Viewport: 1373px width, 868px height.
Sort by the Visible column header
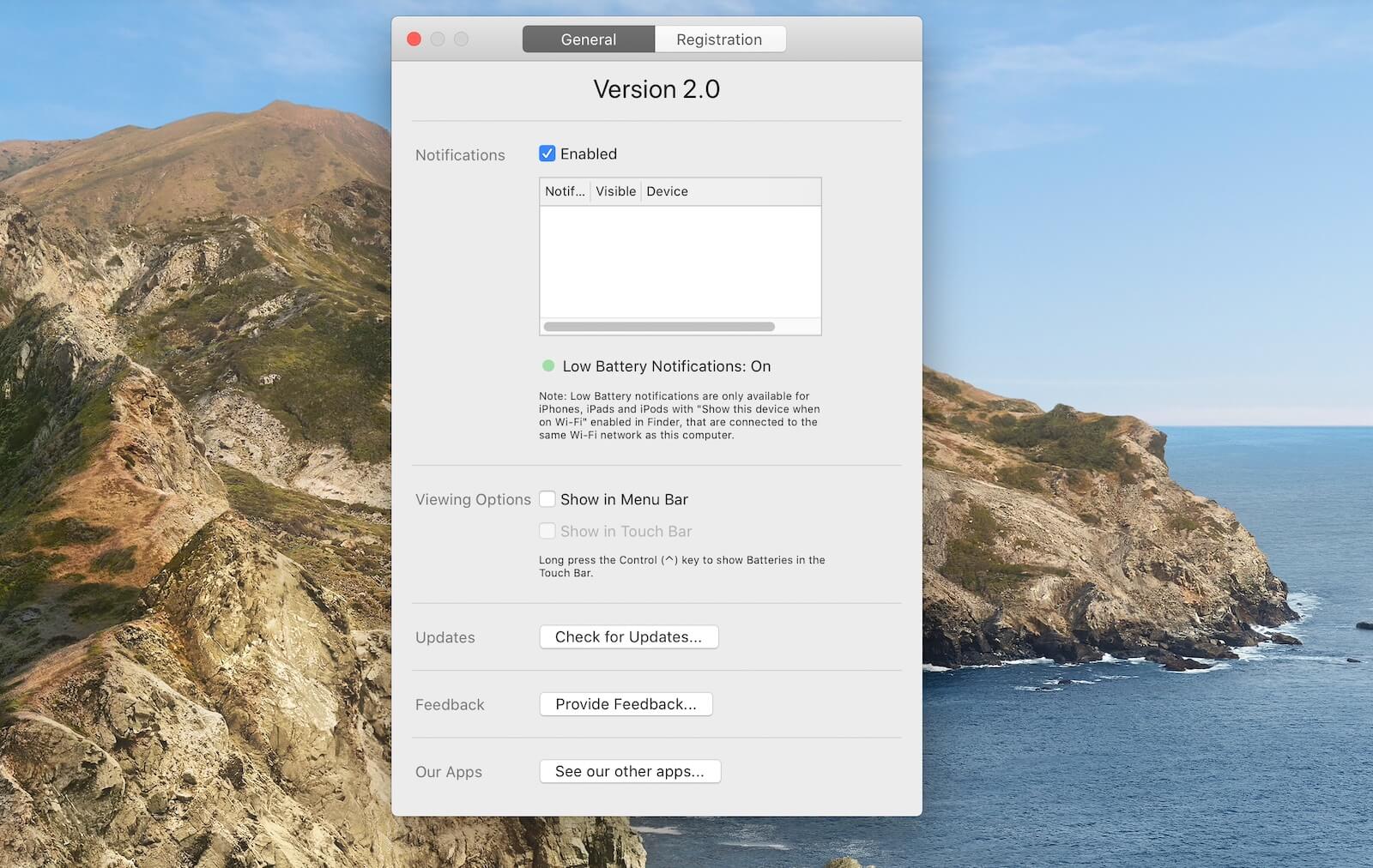pyautogui.click(x=616, y=191)
